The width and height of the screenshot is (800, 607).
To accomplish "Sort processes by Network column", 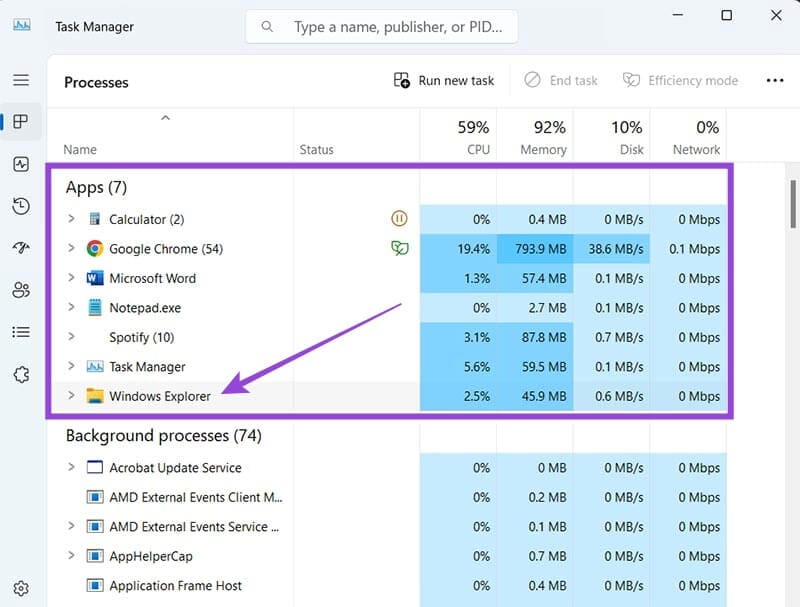I will (688, 136).
